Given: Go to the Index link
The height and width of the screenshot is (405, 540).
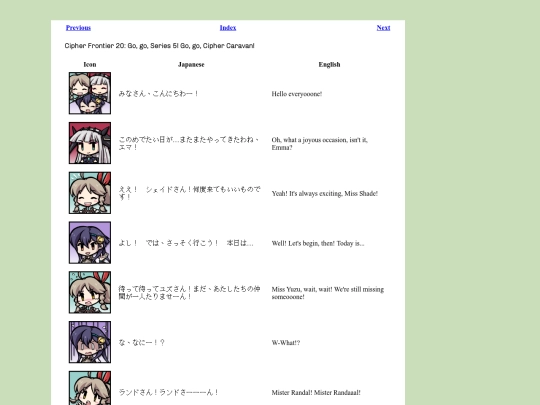Looking at the screenshot, I should pos(228,28).
